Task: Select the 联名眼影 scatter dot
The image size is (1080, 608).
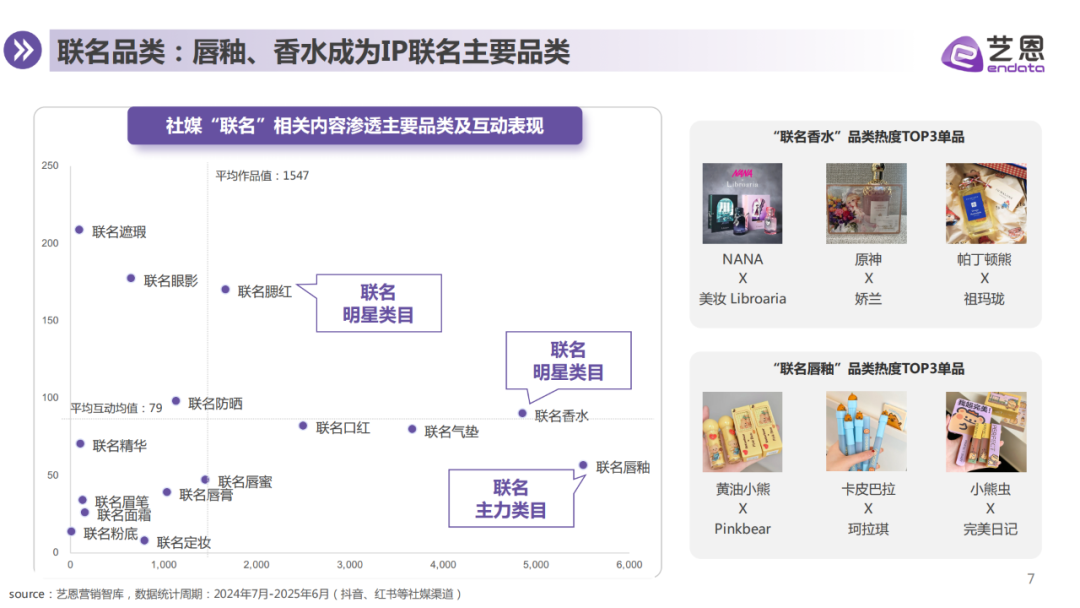Action: [131, 278]
